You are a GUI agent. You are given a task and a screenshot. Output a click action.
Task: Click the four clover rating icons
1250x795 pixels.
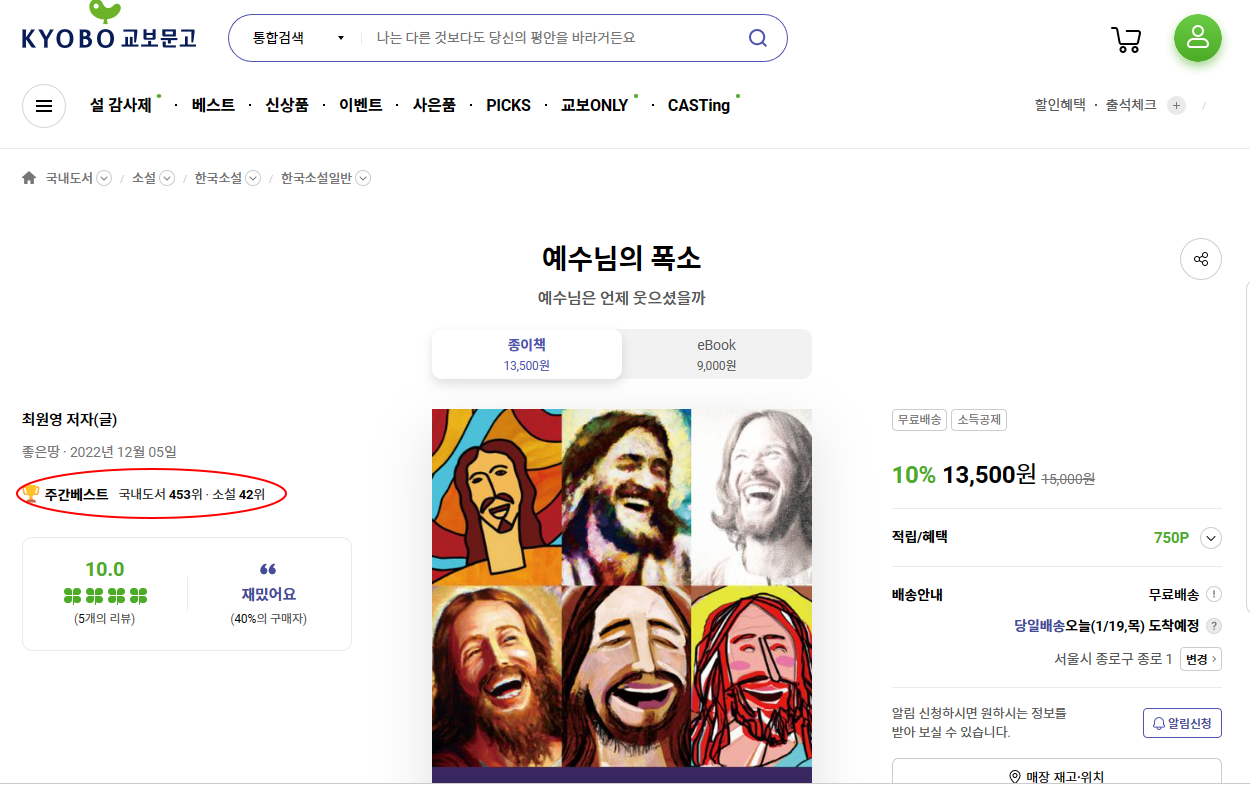105,596
